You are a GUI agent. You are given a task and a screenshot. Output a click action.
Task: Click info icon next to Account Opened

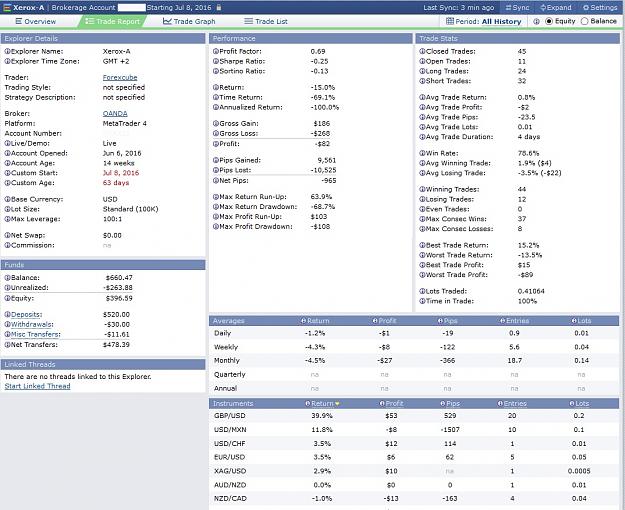(x=7, y=154)
